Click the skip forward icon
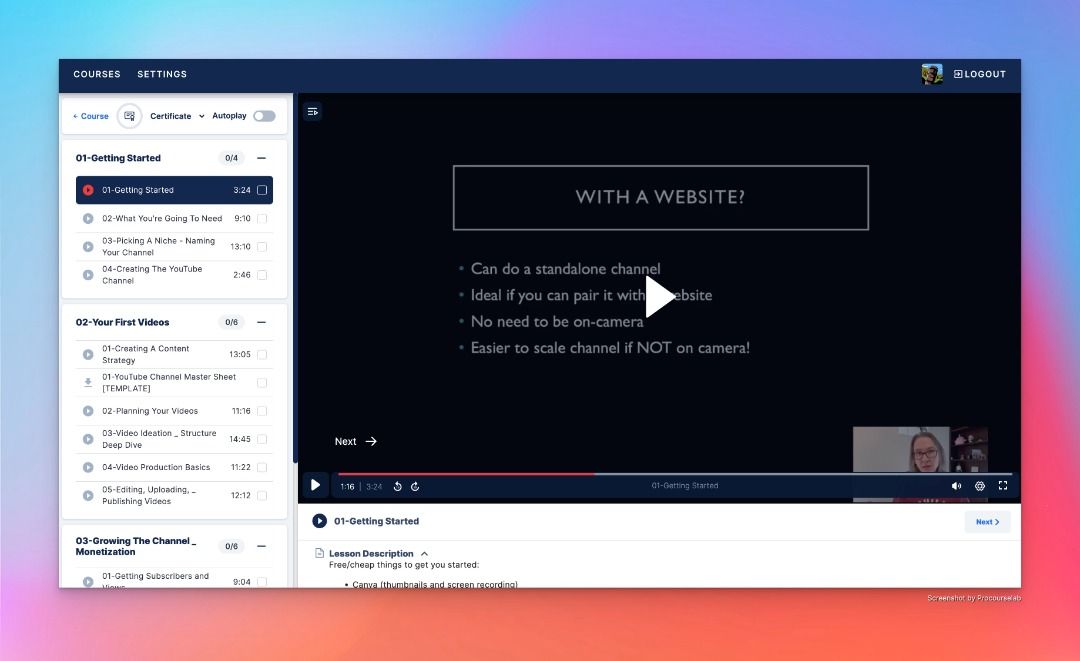This screenshot has height=661, width=1080. click(x=415, y=486)
